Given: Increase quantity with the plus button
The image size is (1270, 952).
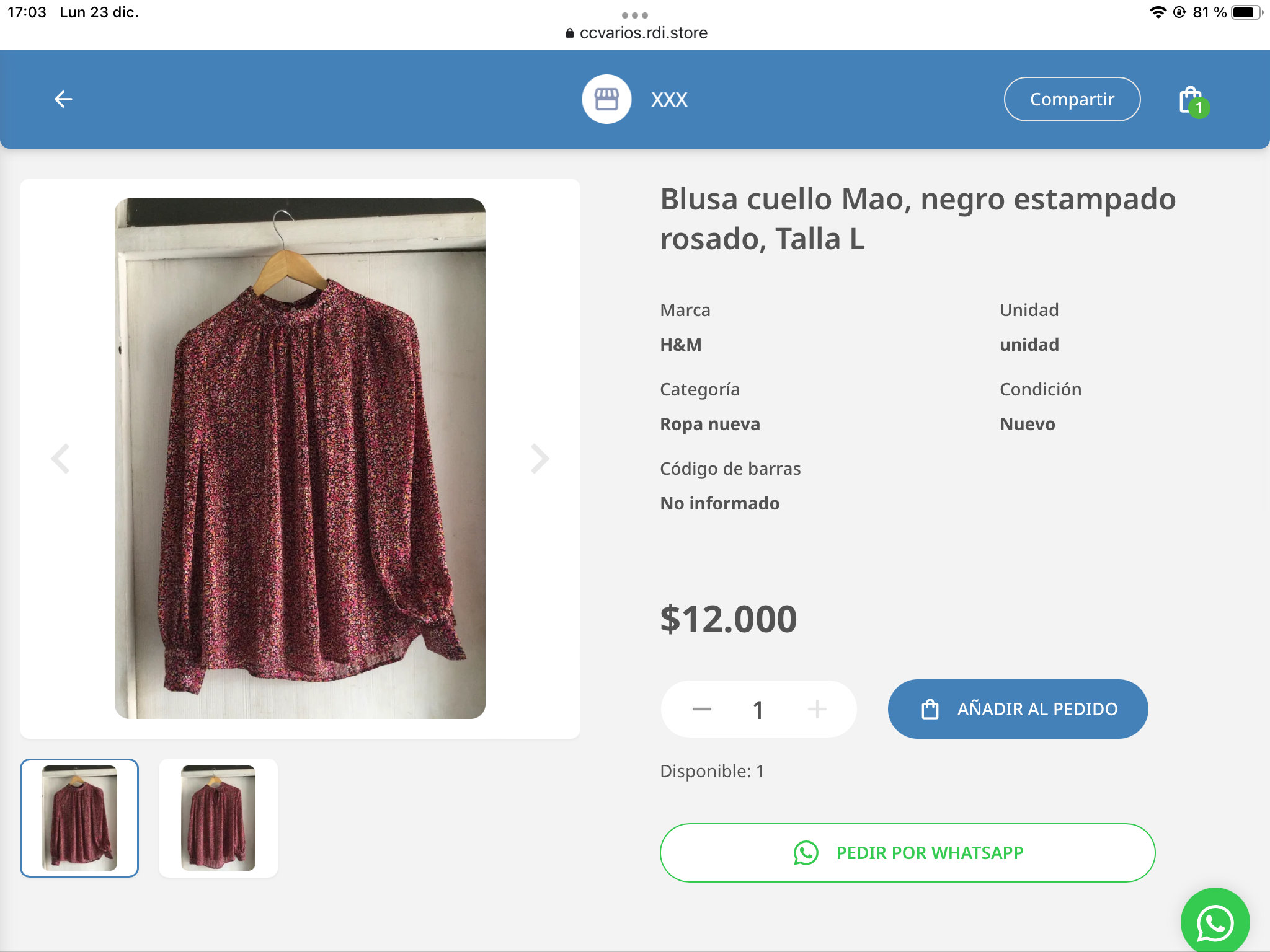Looking at the screenshot, I should pos(817,709).
